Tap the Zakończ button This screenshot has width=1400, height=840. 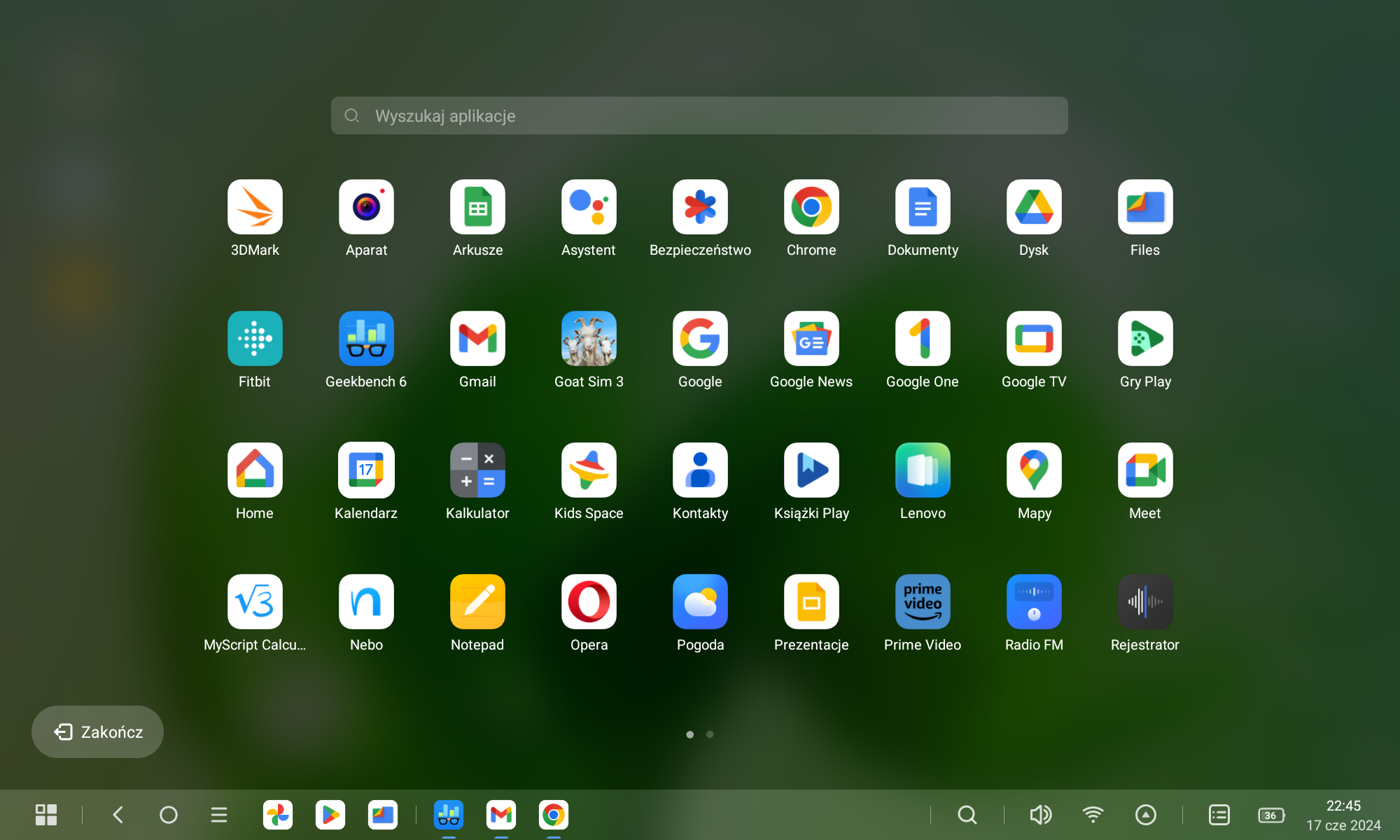pyautogui.click(x=97, y=731)
